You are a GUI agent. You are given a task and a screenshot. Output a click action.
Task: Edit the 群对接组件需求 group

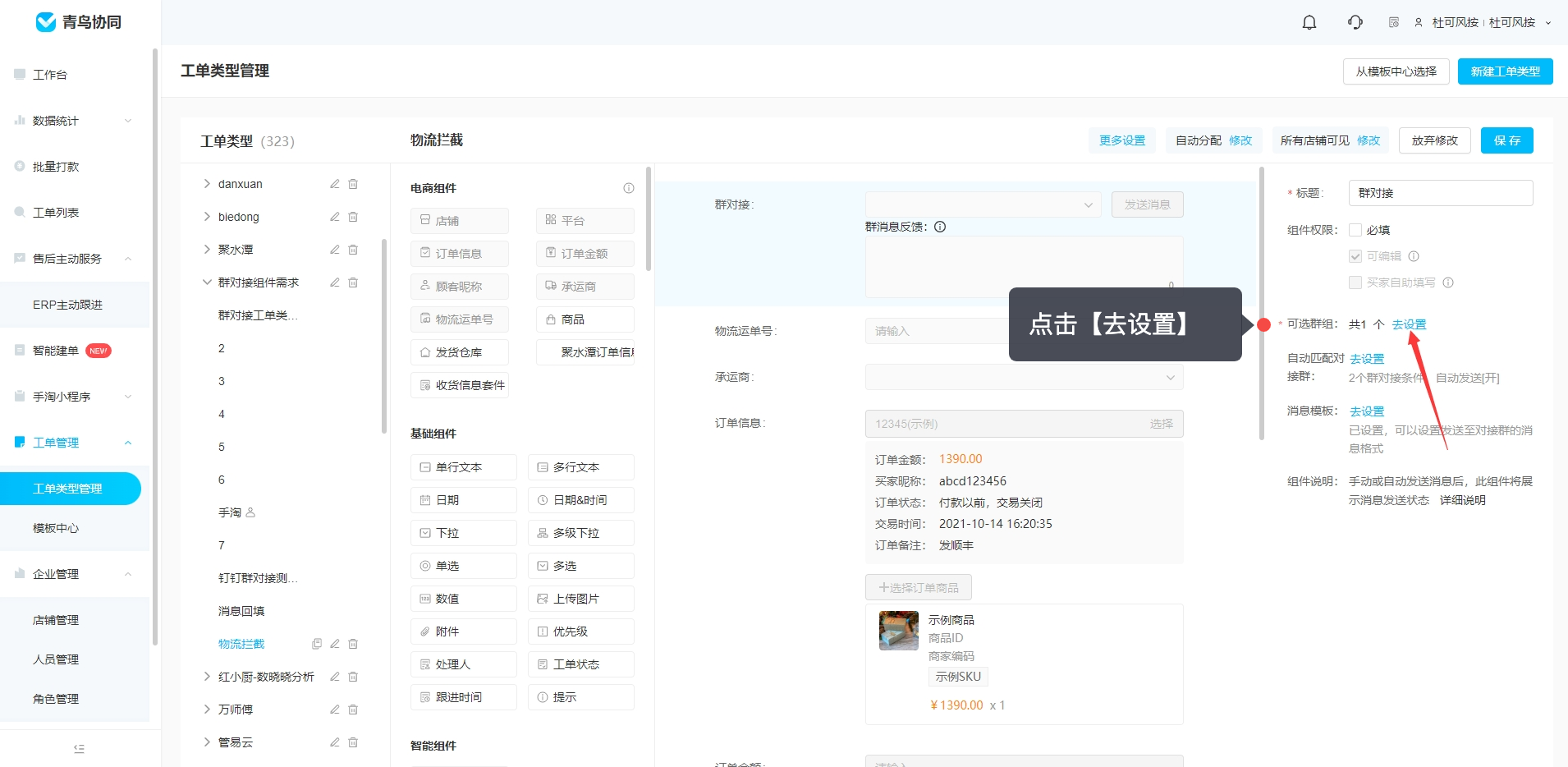click(335, 282)
